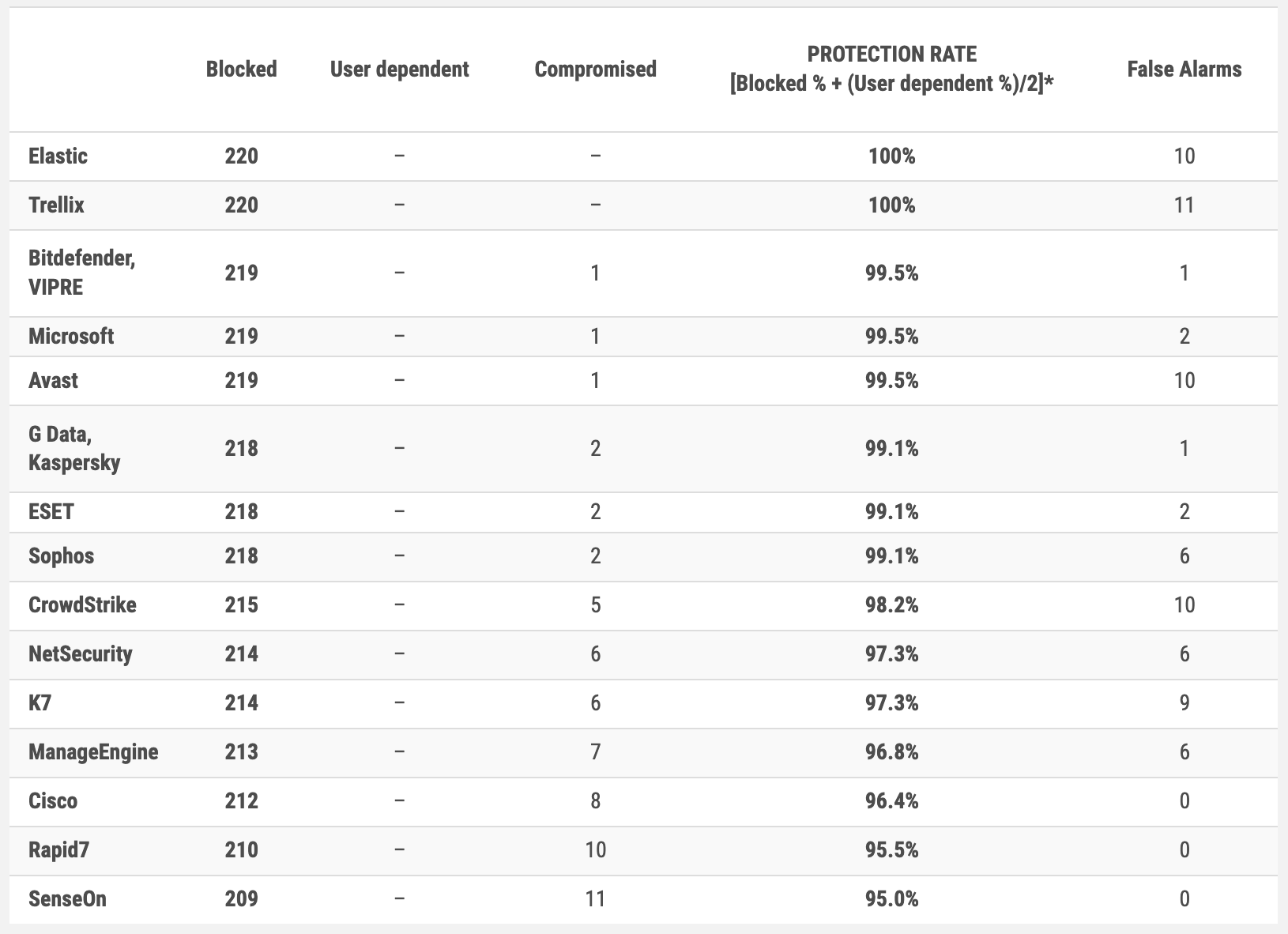Select the ManageEngine row name
This screenshot has height=934, width=1288.
coord(93,752)
